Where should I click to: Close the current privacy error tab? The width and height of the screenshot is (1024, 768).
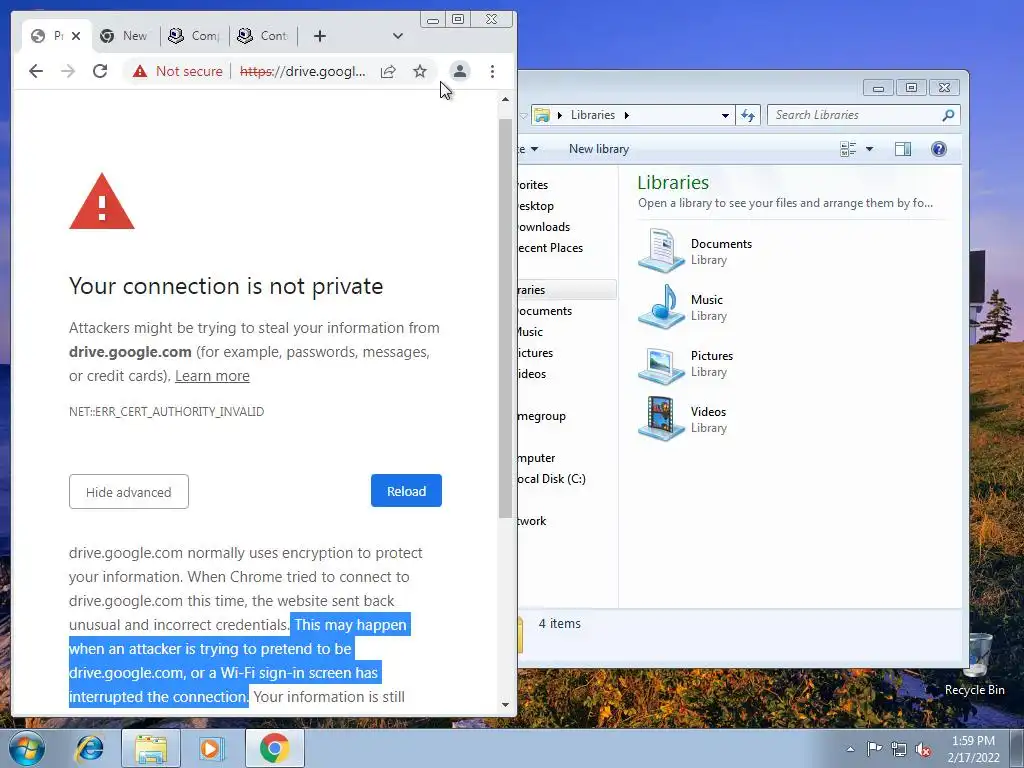point(76,36)
